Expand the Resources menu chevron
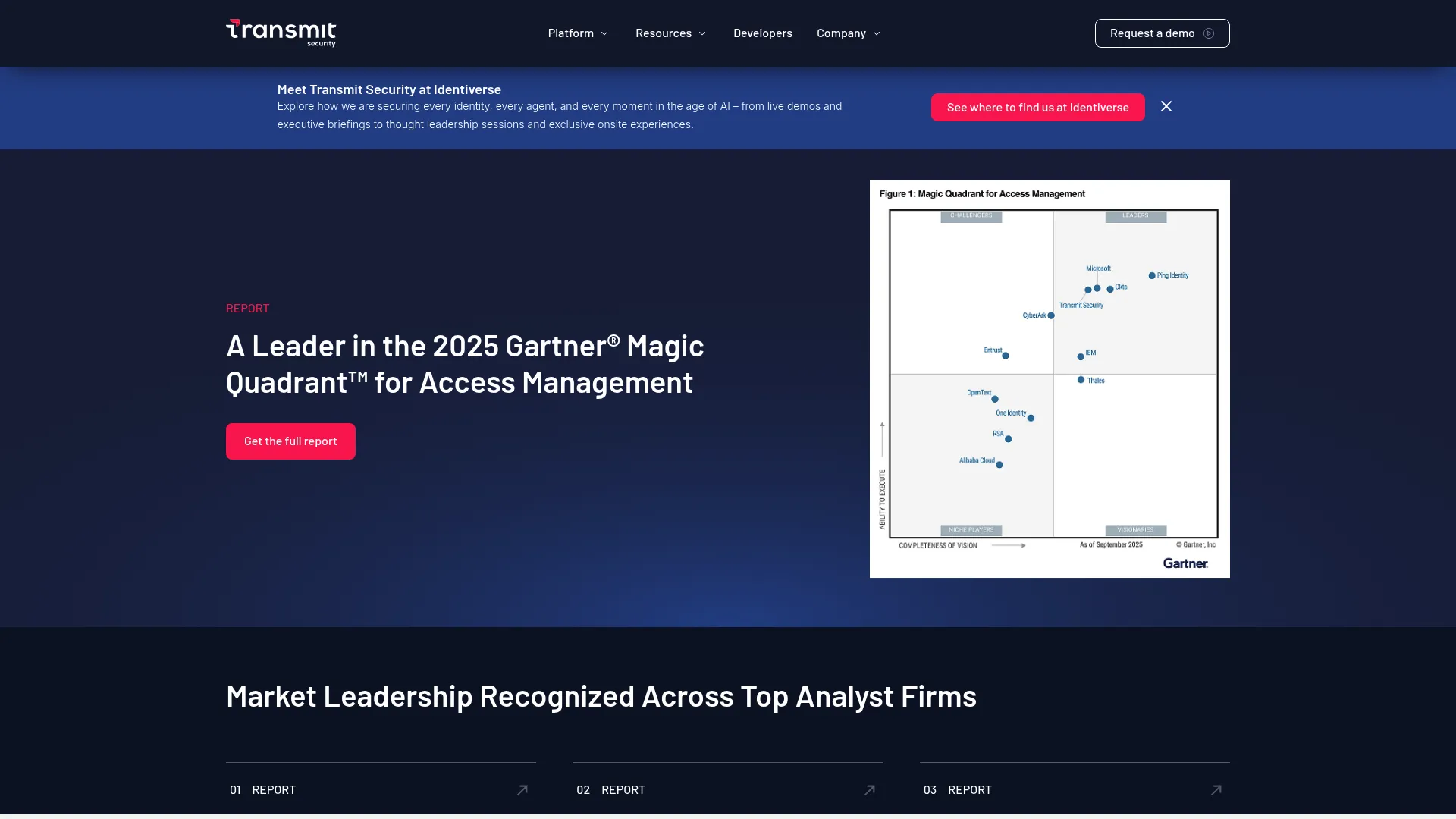This screenshot has height=819, width=1456. click(702, 33)
